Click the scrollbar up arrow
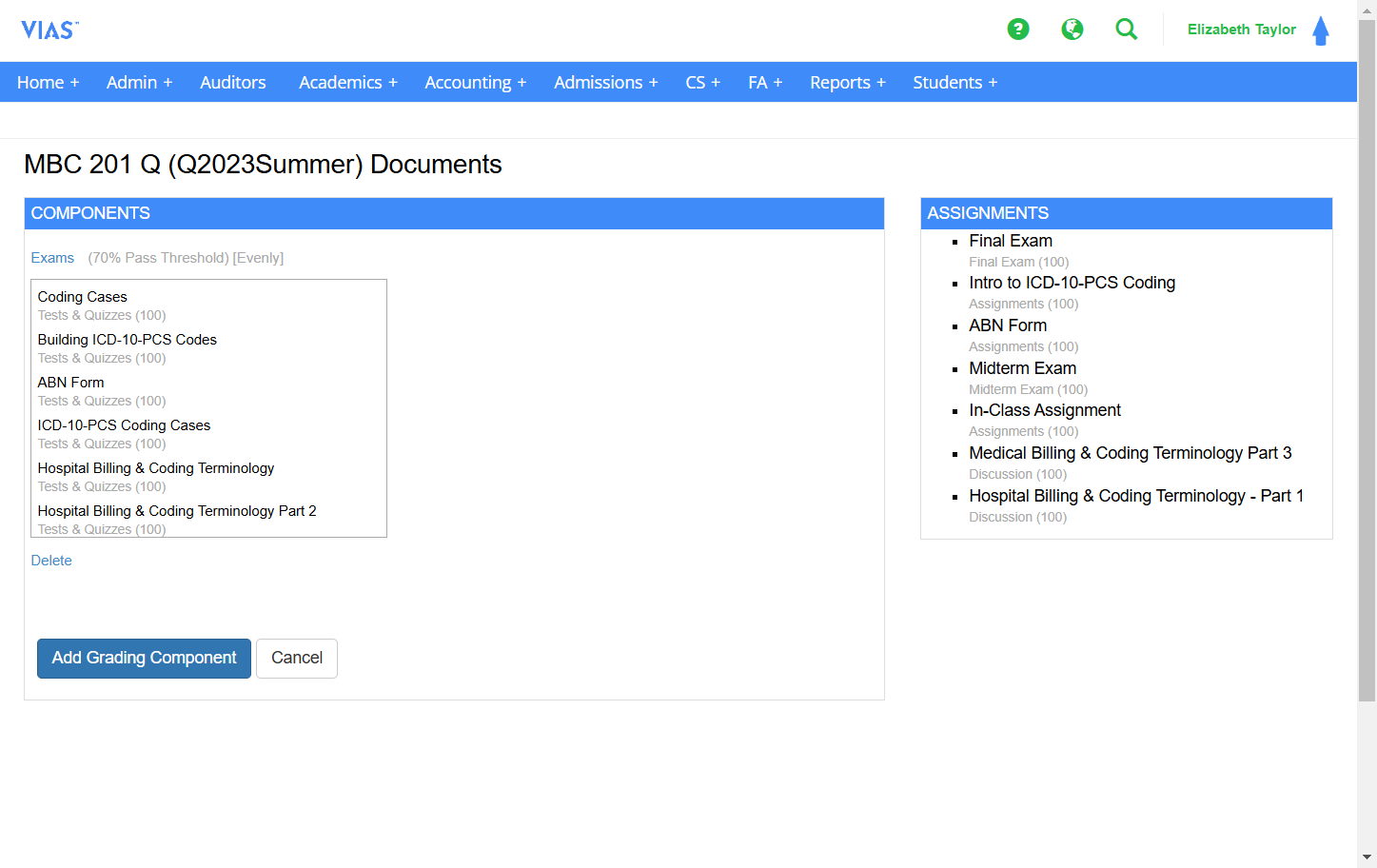1377x868 pixels. [x=1367, y=9]
